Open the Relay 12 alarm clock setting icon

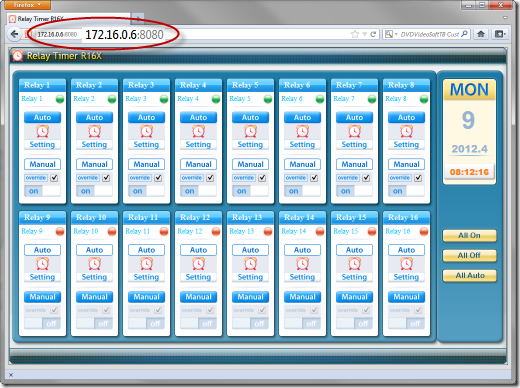198,264
